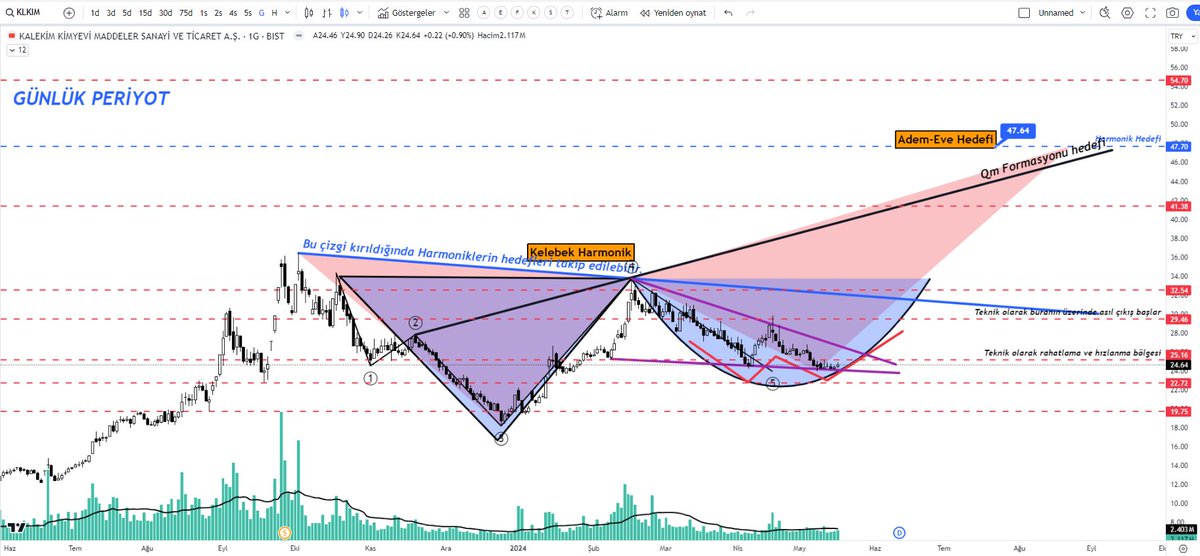This screenshot has width=1200, height=556.
Task: Click the circled S shortcut icon
Action: coord(551,13)
